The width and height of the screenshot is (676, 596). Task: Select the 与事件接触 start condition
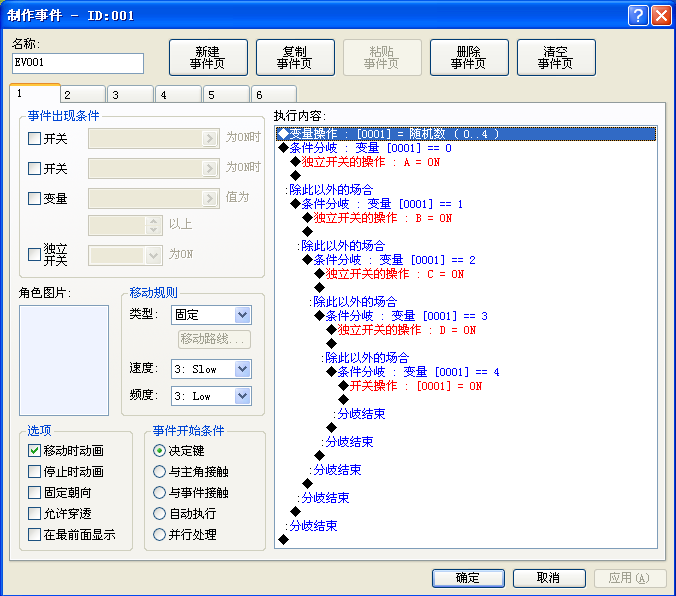(x=159, y=492)
